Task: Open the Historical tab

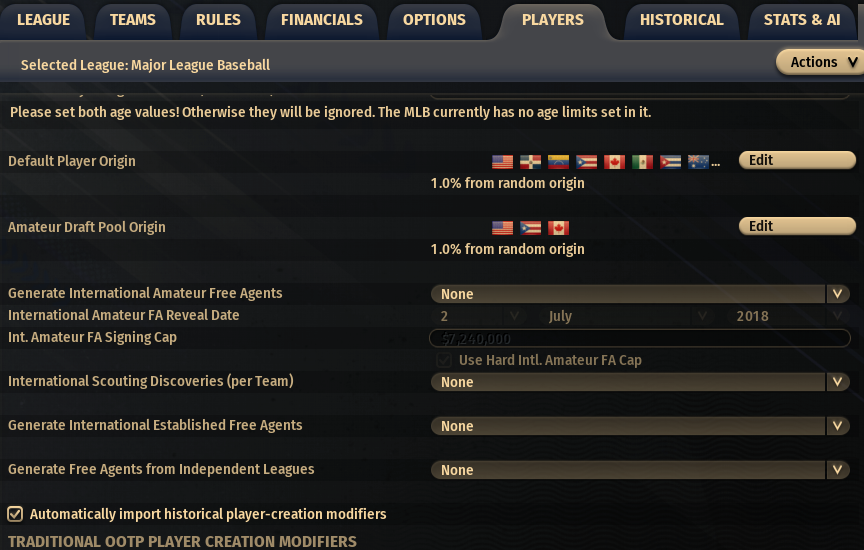Action: (x=681, y=20)
